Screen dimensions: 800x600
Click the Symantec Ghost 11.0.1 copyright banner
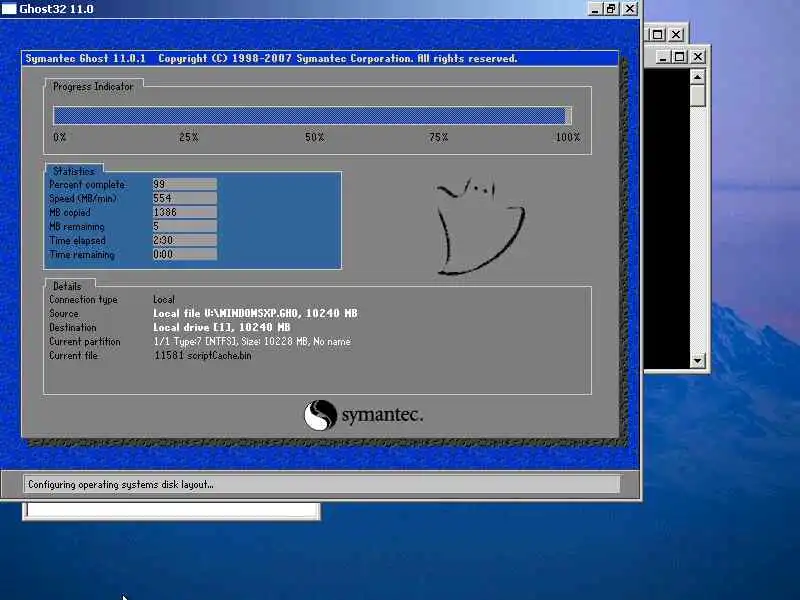click(320, 58)
